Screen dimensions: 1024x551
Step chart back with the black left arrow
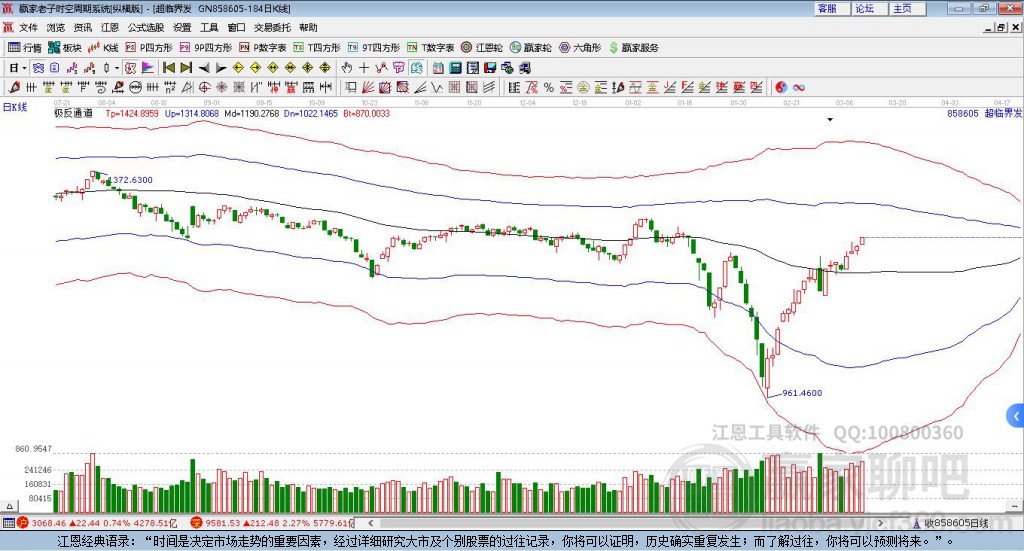pyautogui.click(x=204, y=68)
